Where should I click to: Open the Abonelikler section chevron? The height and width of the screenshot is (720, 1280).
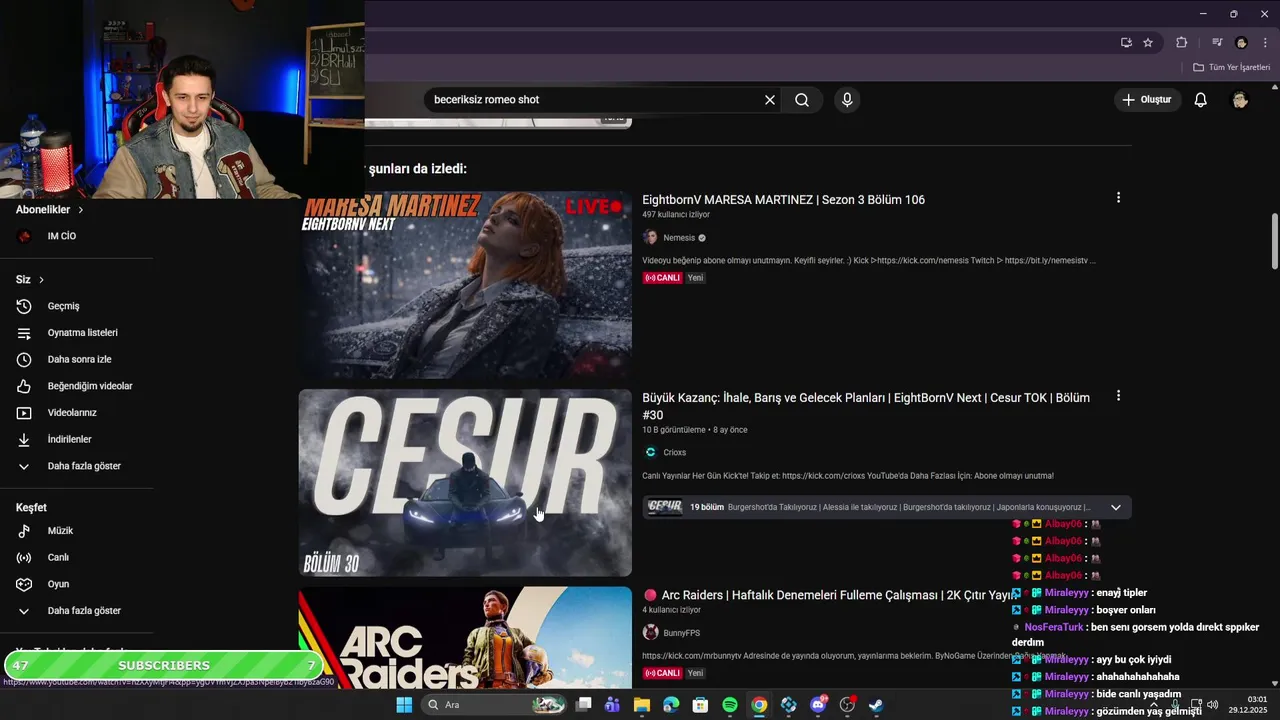coord(81,210)
